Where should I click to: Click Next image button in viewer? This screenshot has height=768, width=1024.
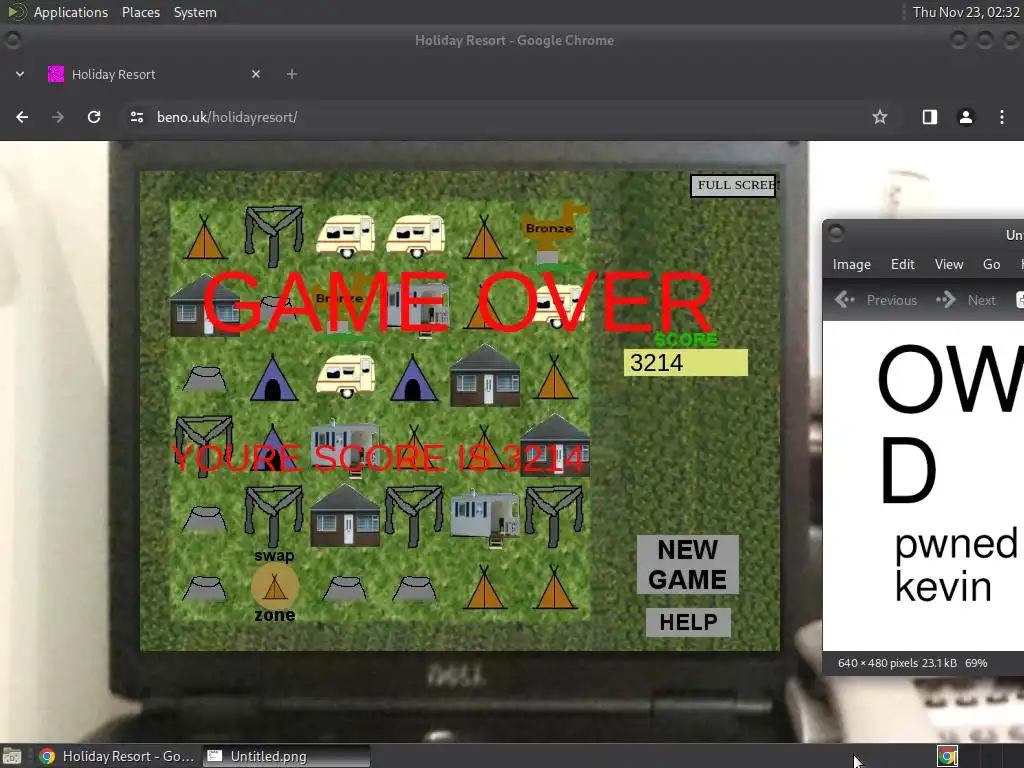click(x=966, y=300)
